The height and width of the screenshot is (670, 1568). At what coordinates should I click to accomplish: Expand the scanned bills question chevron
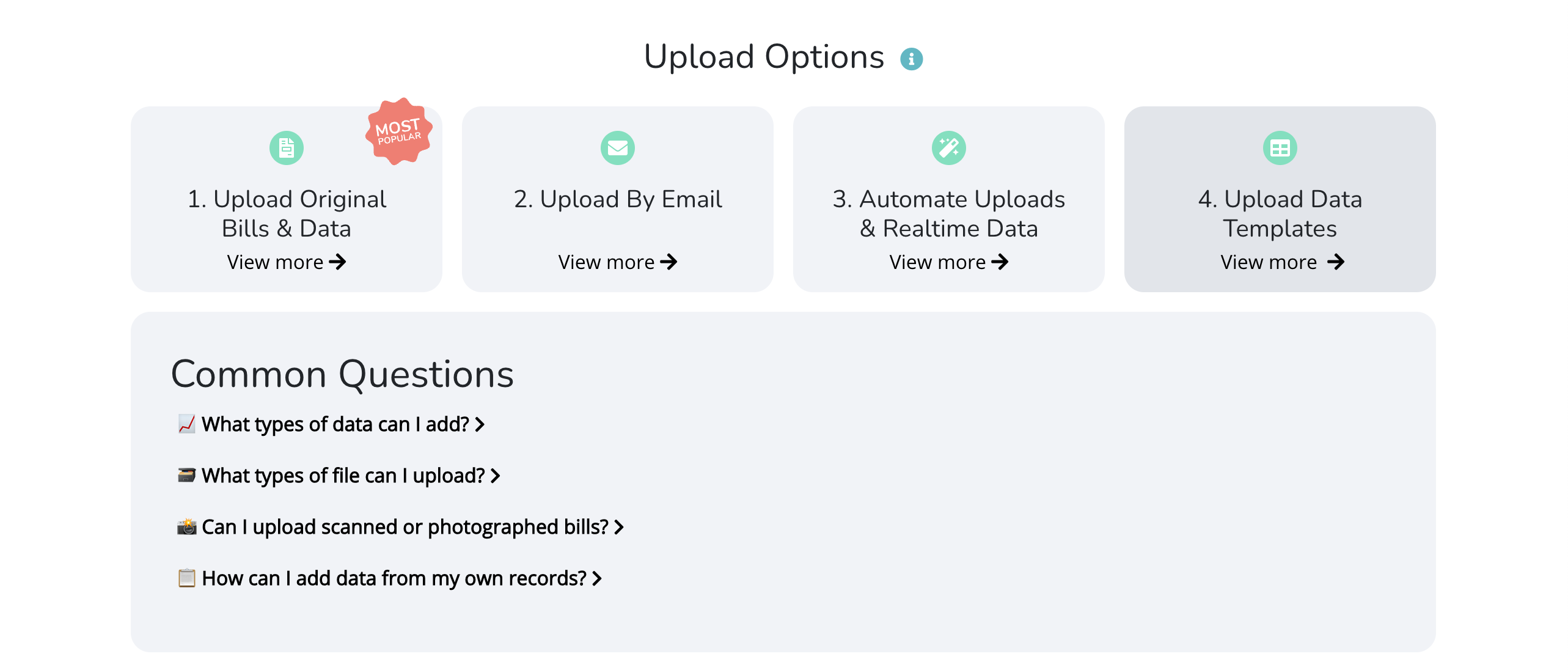click(620, 528)
